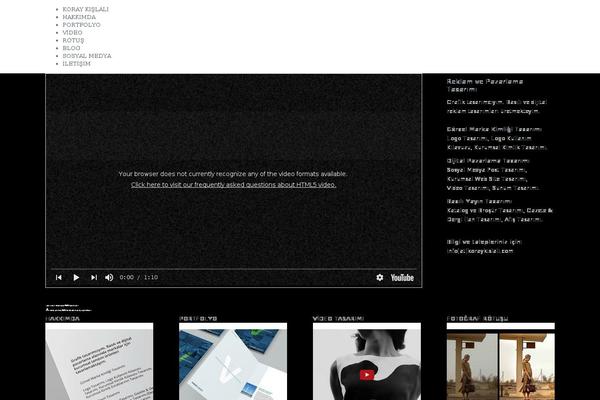Open the Fotoğraf Rötuşu thumbnail image

pos(501,361)
